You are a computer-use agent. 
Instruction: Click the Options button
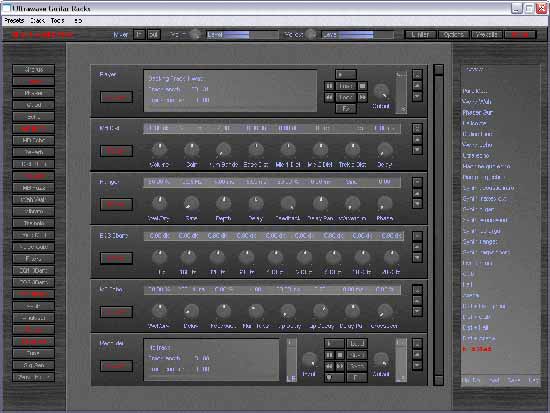pyautogui.click(x=453, y=34)
